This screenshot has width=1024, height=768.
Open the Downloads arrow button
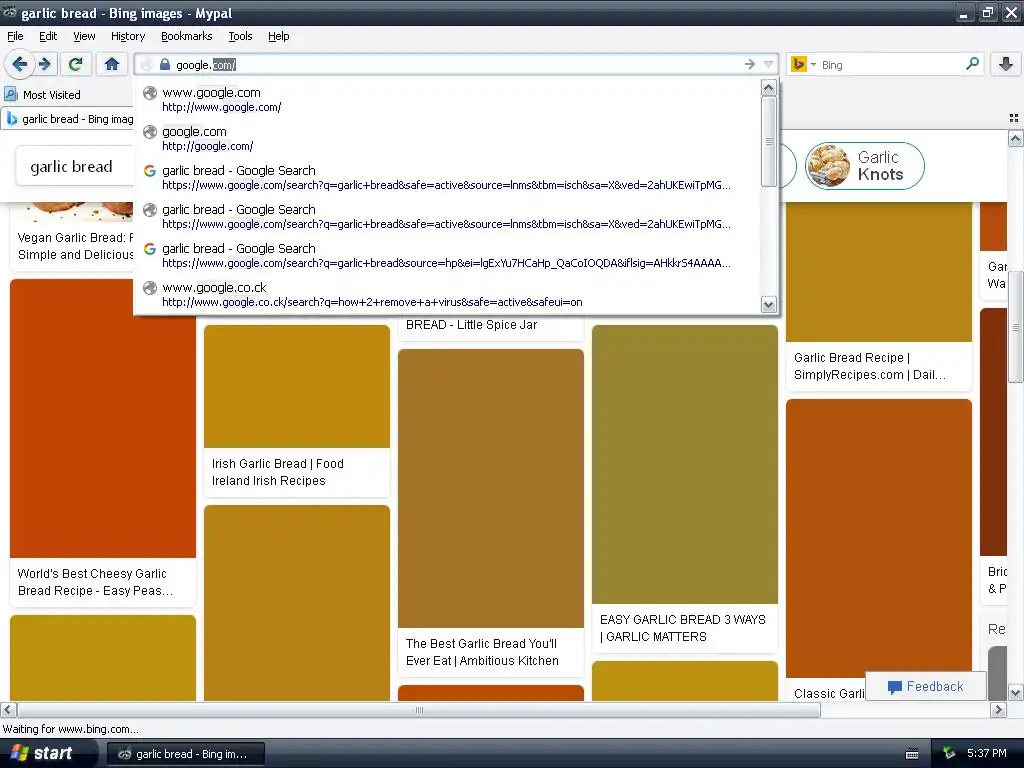[1006, 64]
